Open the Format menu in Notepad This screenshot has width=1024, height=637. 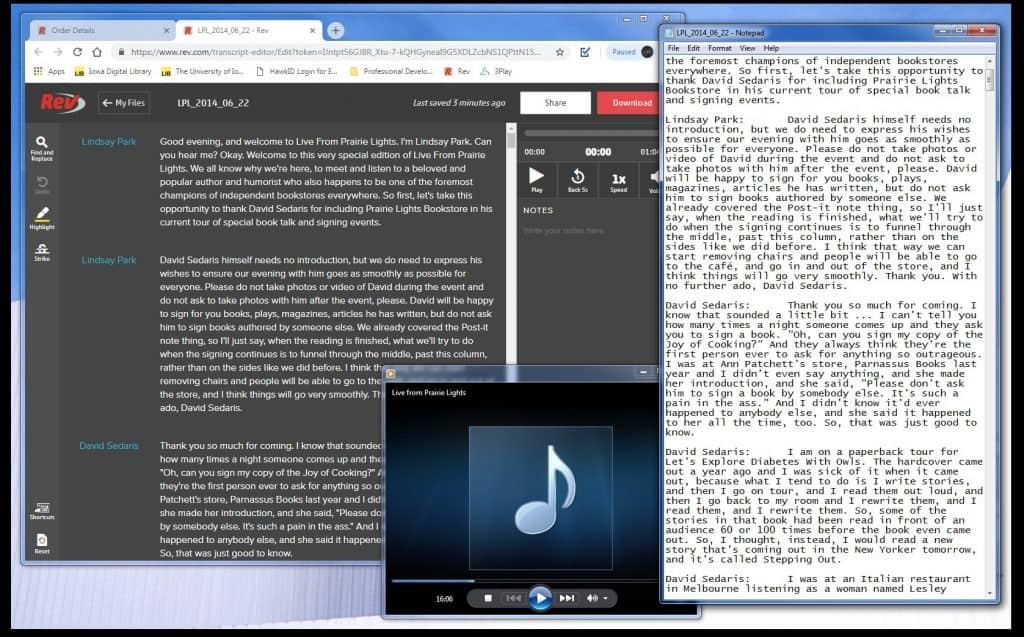tap(719, 48)
